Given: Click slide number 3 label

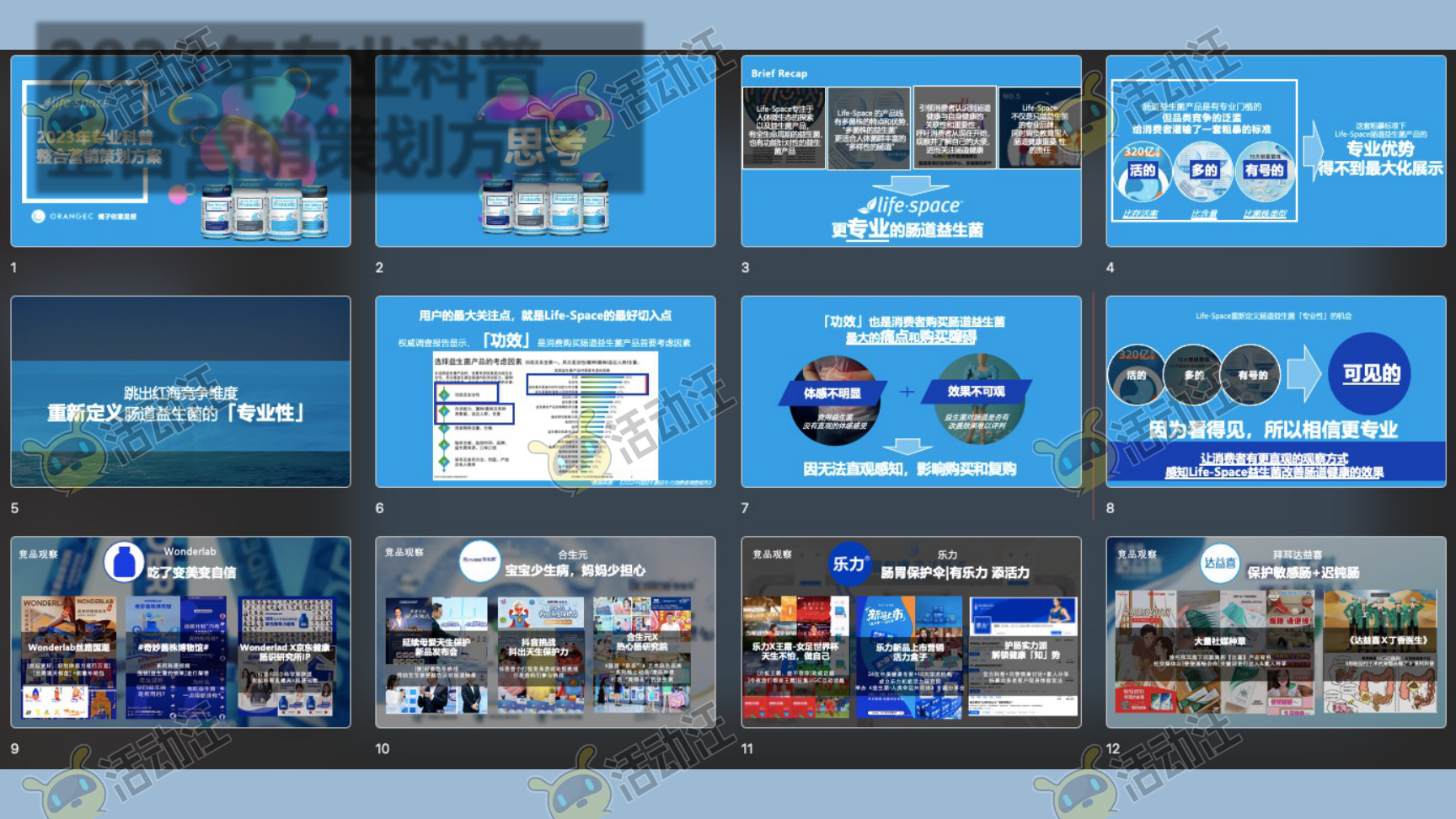Looking at the screenshot, I should click(745, 267).
